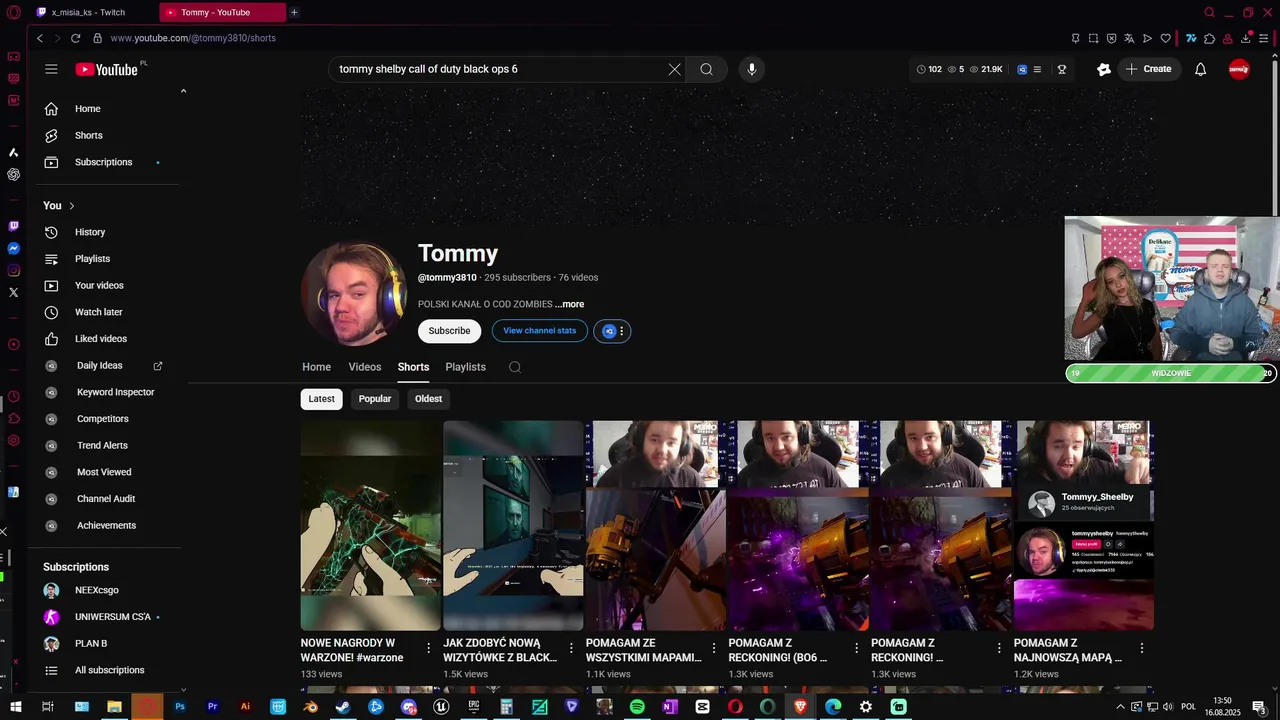1280x720 pixels.
Task: Open X from the Opera sidebar
Action: [x=13, y=292]
